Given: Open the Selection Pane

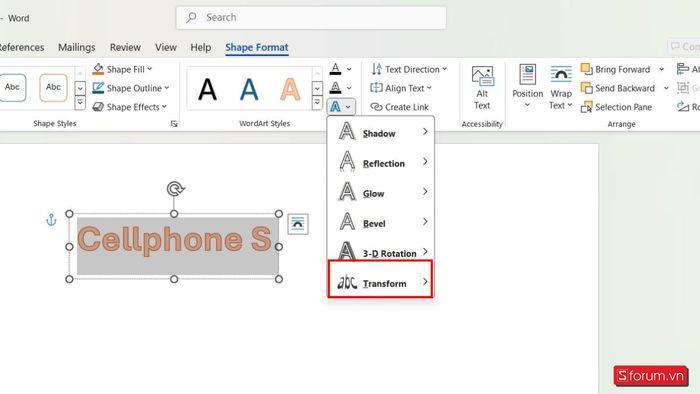Looking at the screenshot, I should tap(617, 107).
